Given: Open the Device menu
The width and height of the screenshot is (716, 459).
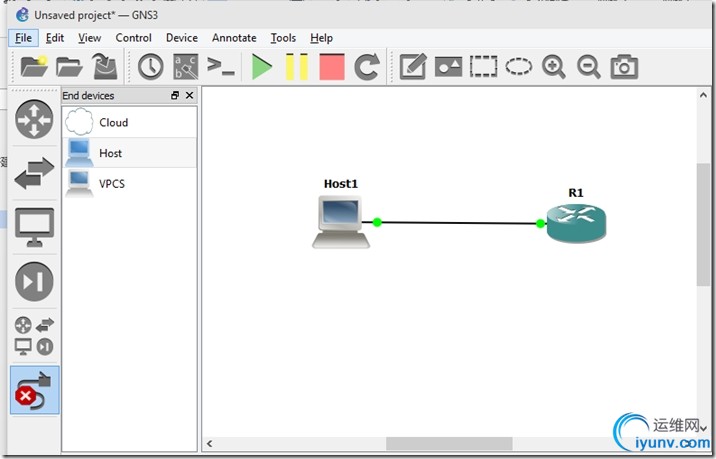Looking at the screenshot, I should (x=182, y=38).
